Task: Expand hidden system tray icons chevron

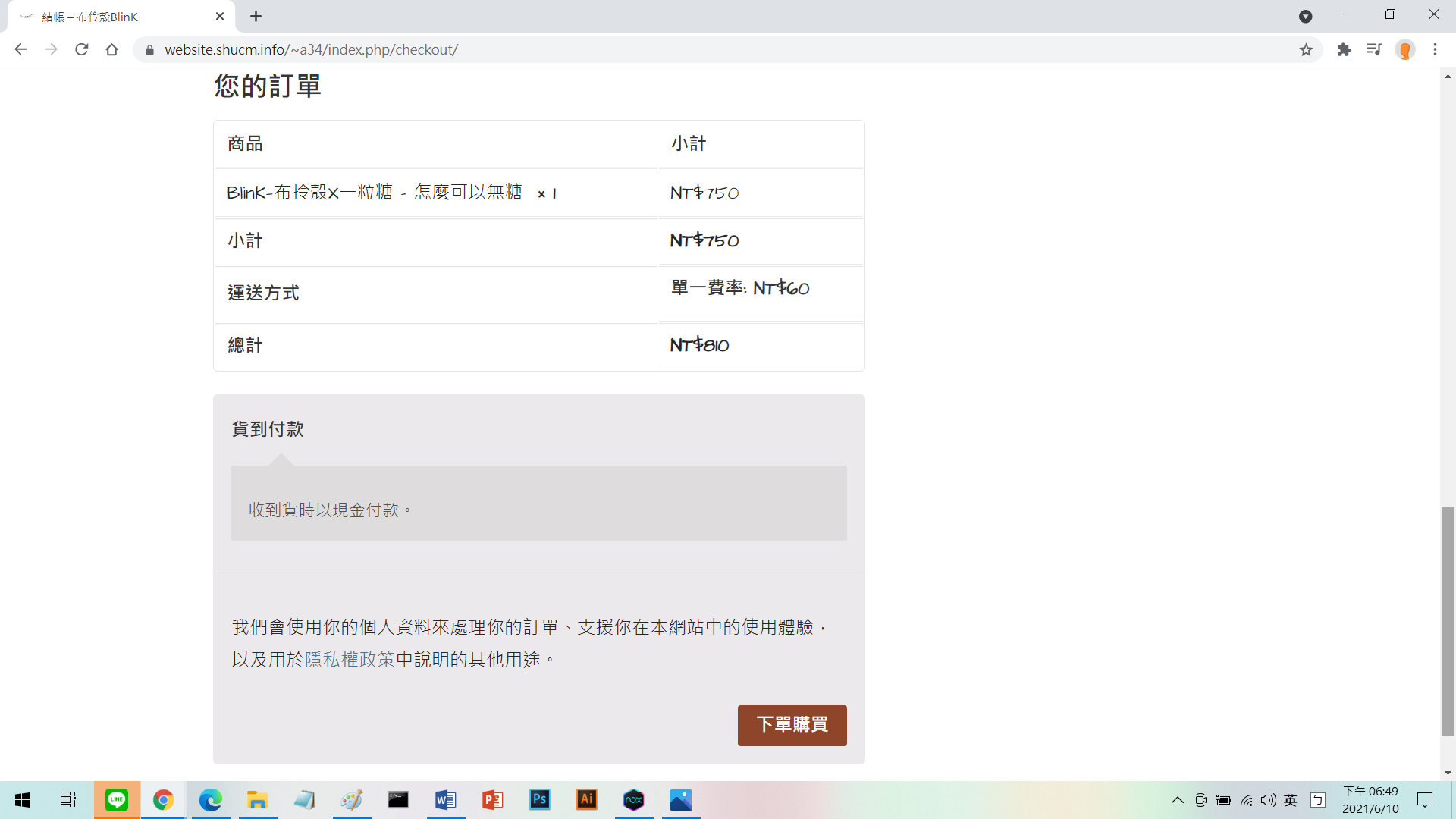Action: tap(1177, 800)
